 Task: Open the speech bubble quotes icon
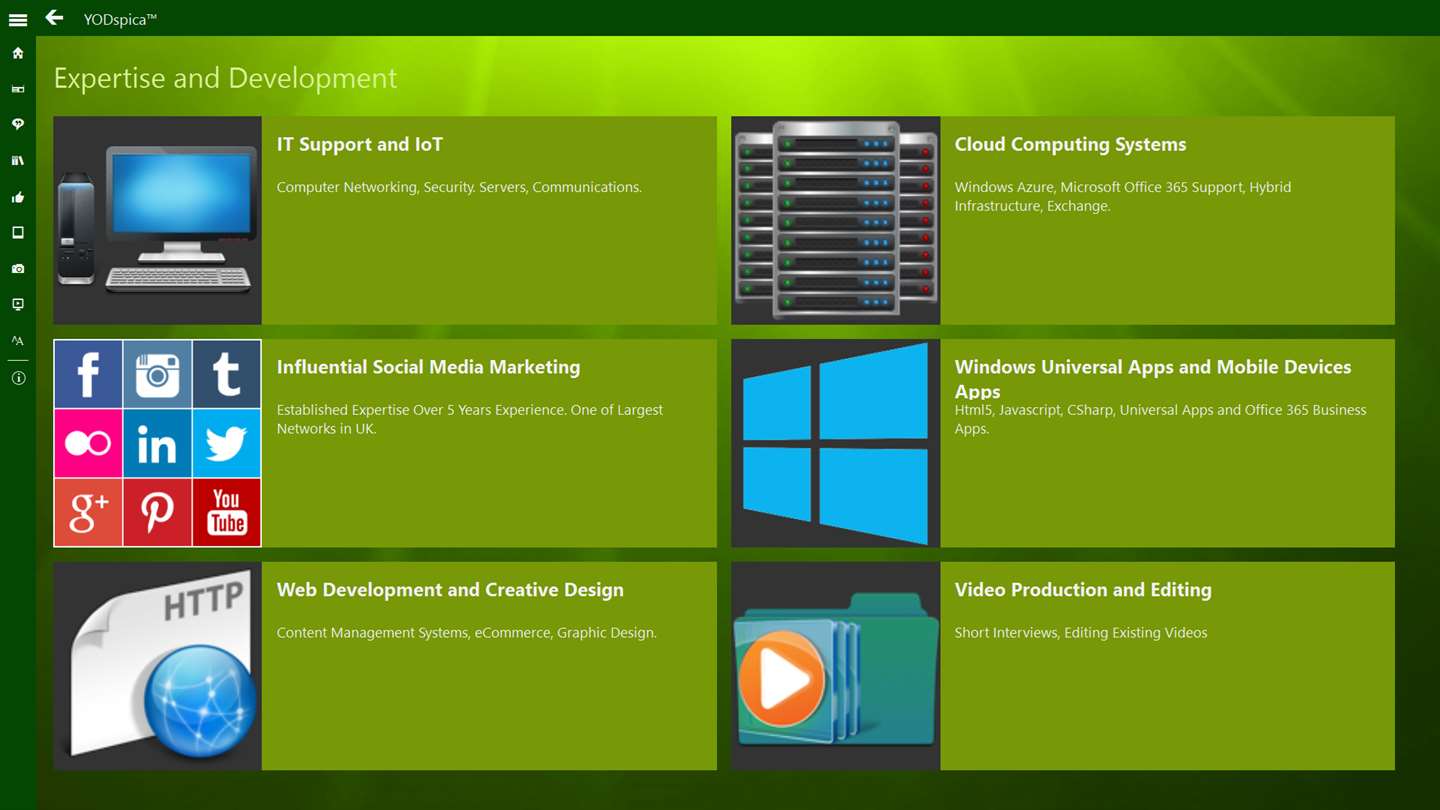18,124
